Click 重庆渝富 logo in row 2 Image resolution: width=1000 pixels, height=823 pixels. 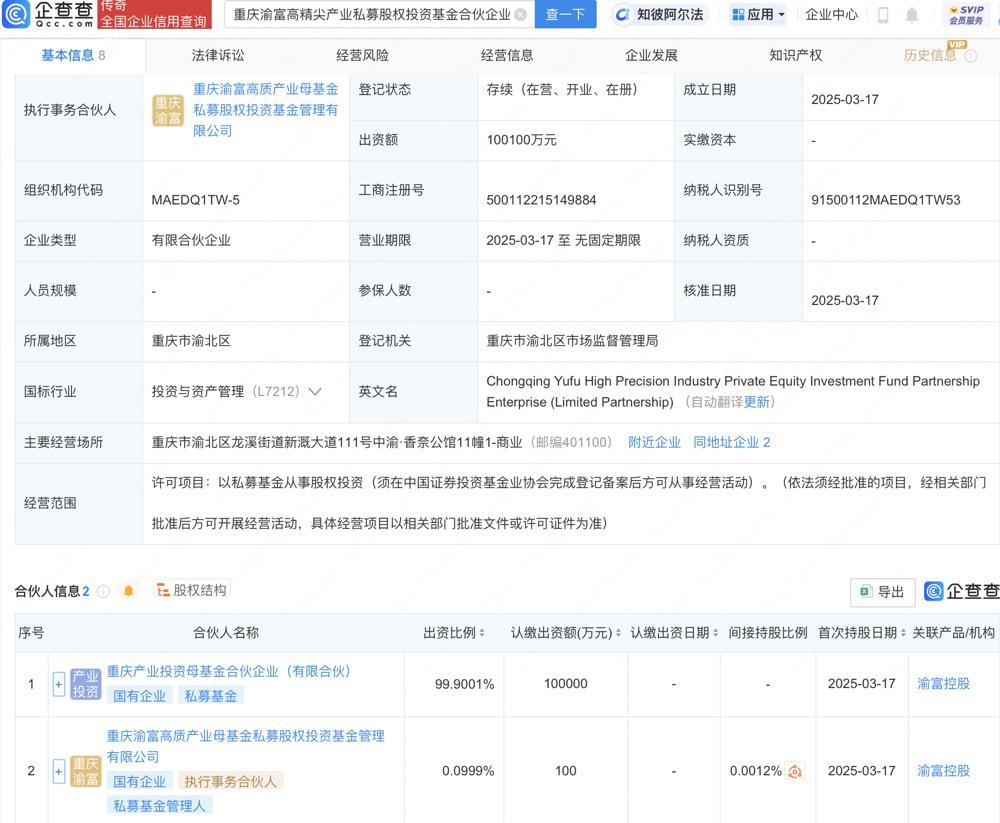tap(85, 771)
